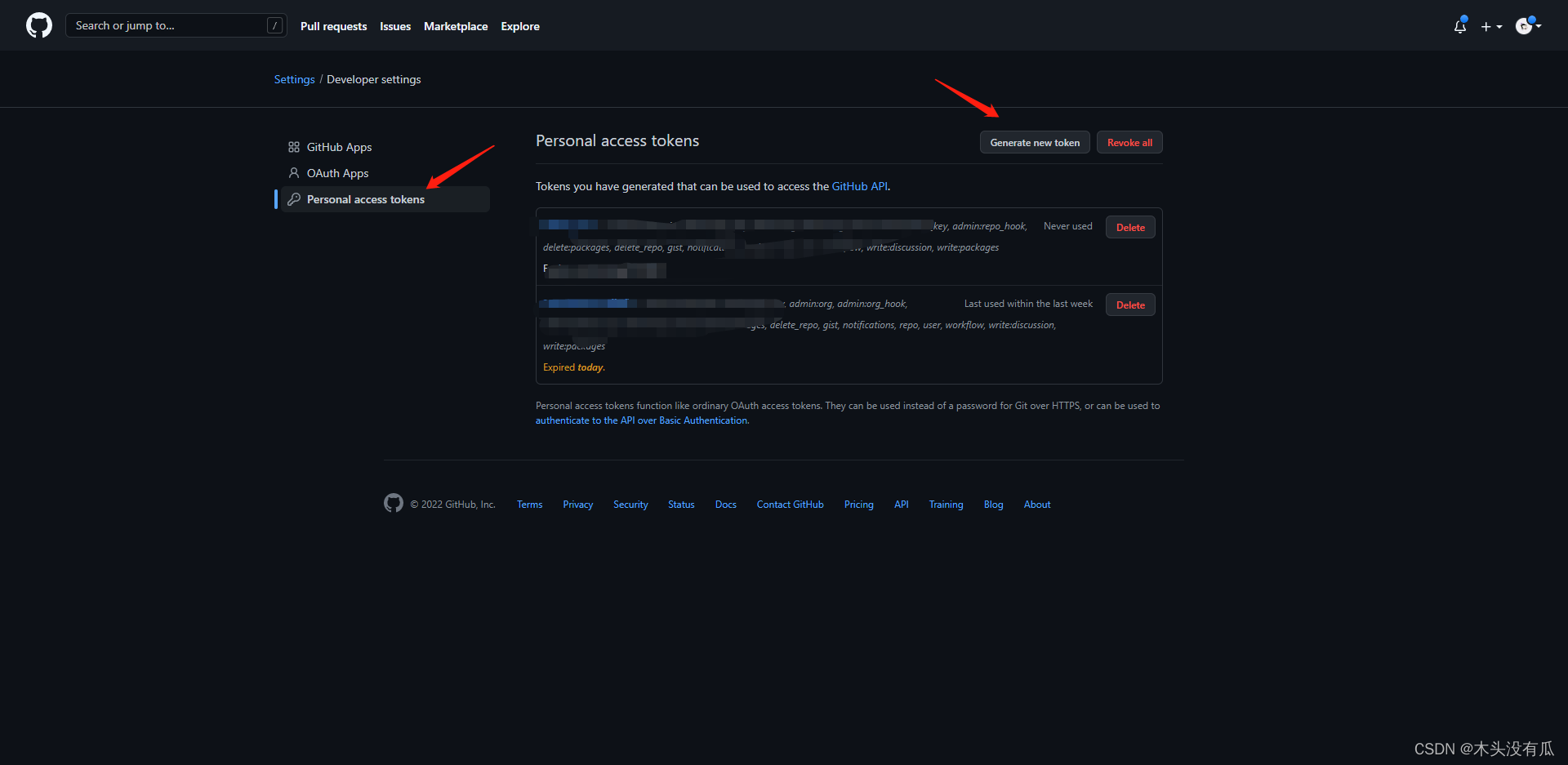Open the Pull requests menu item
The height and width of the screenshot is (765, 1568).
click(x=333, y=25)
